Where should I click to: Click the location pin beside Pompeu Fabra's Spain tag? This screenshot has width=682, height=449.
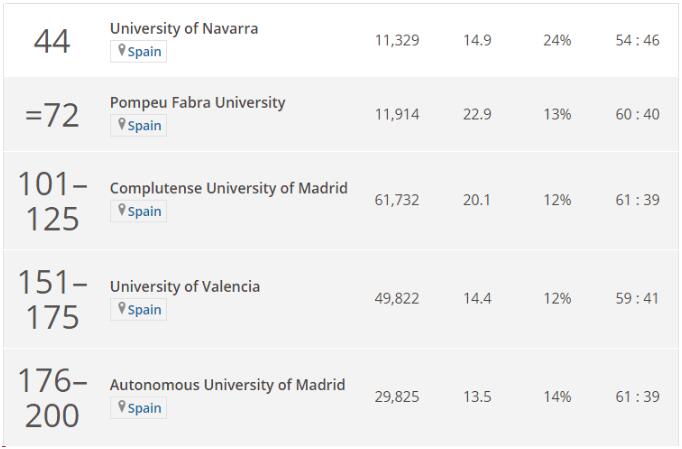coord(122,125)
